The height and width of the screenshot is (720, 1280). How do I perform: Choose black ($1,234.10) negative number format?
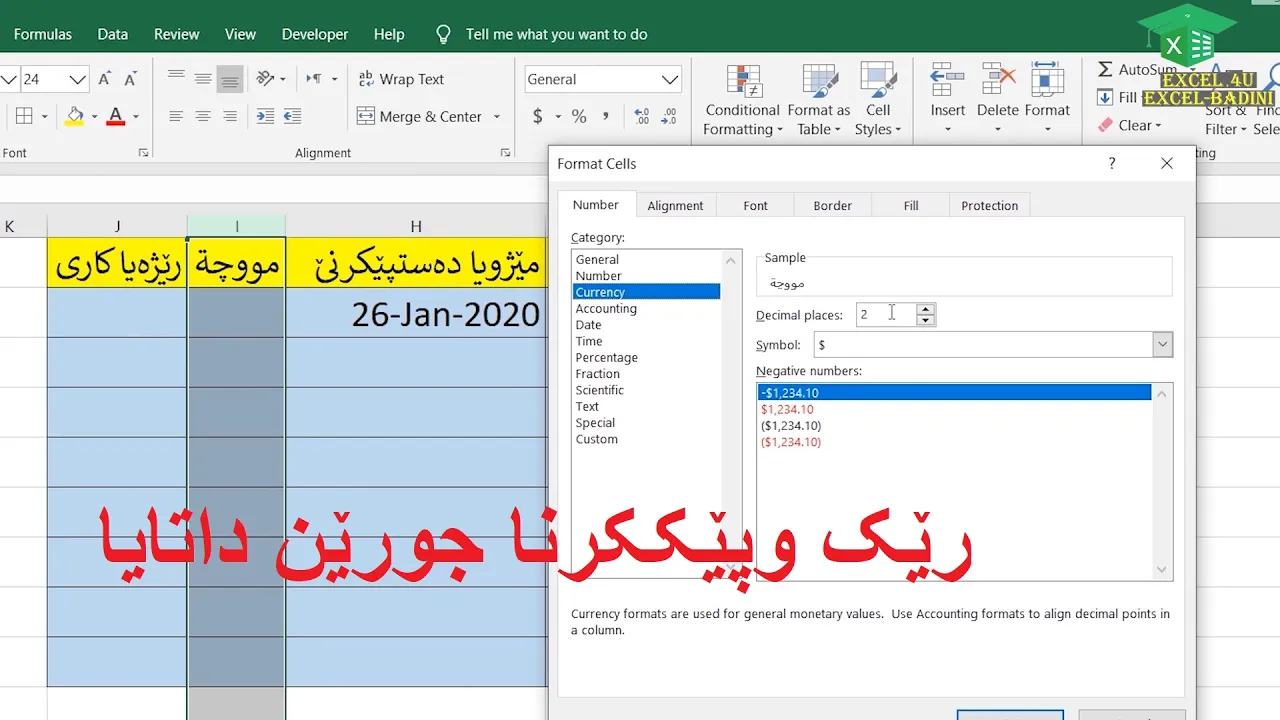pos(790,426)
